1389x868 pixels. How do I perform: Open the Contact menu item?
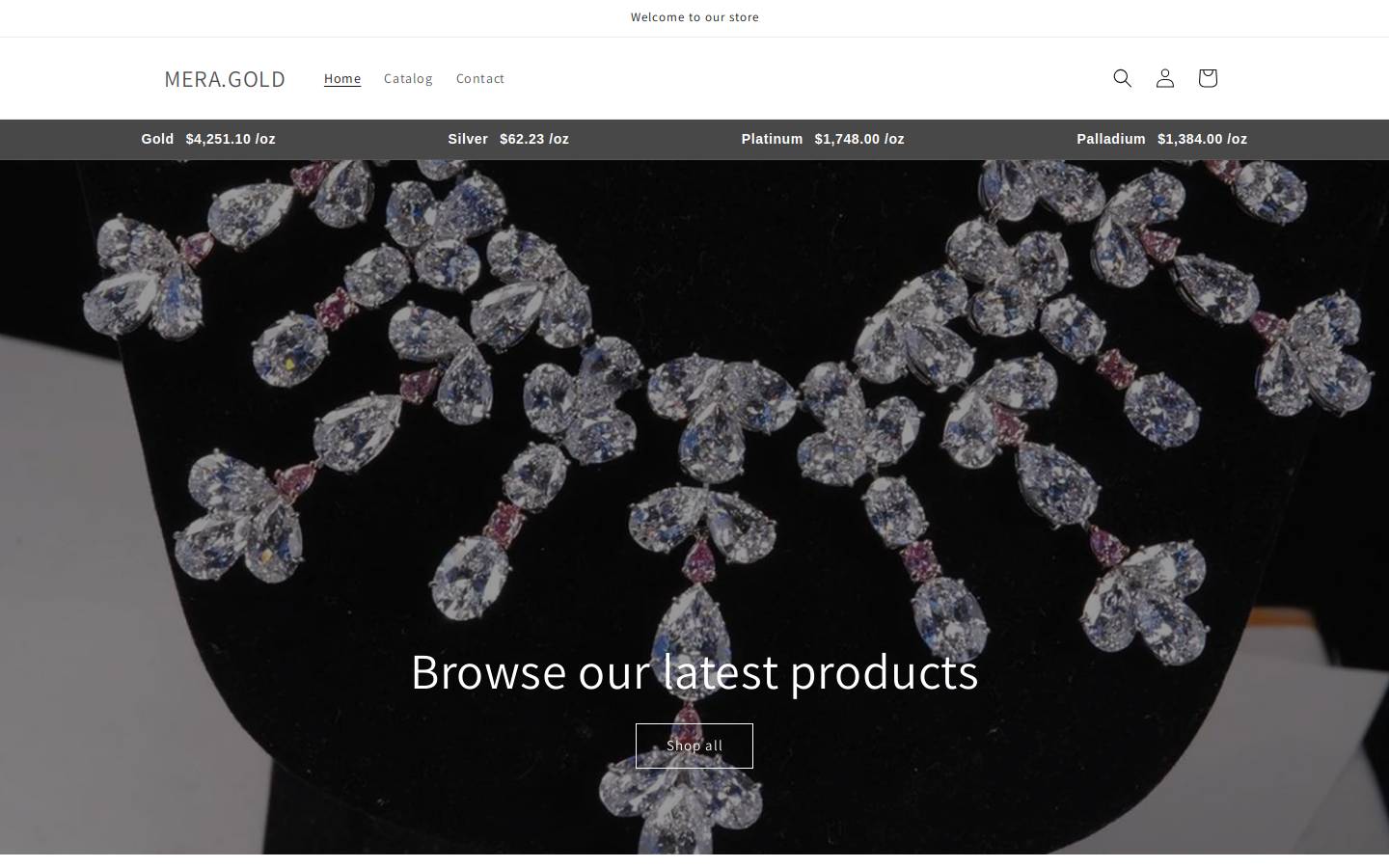click(x=480, y=78)
